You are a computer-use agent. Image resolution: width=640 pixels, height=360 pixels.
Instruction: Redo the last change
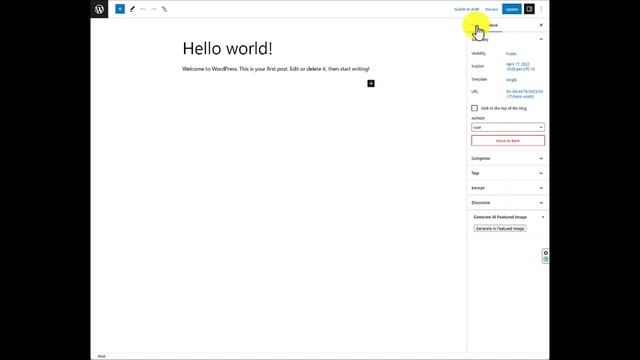pos(153,9)
